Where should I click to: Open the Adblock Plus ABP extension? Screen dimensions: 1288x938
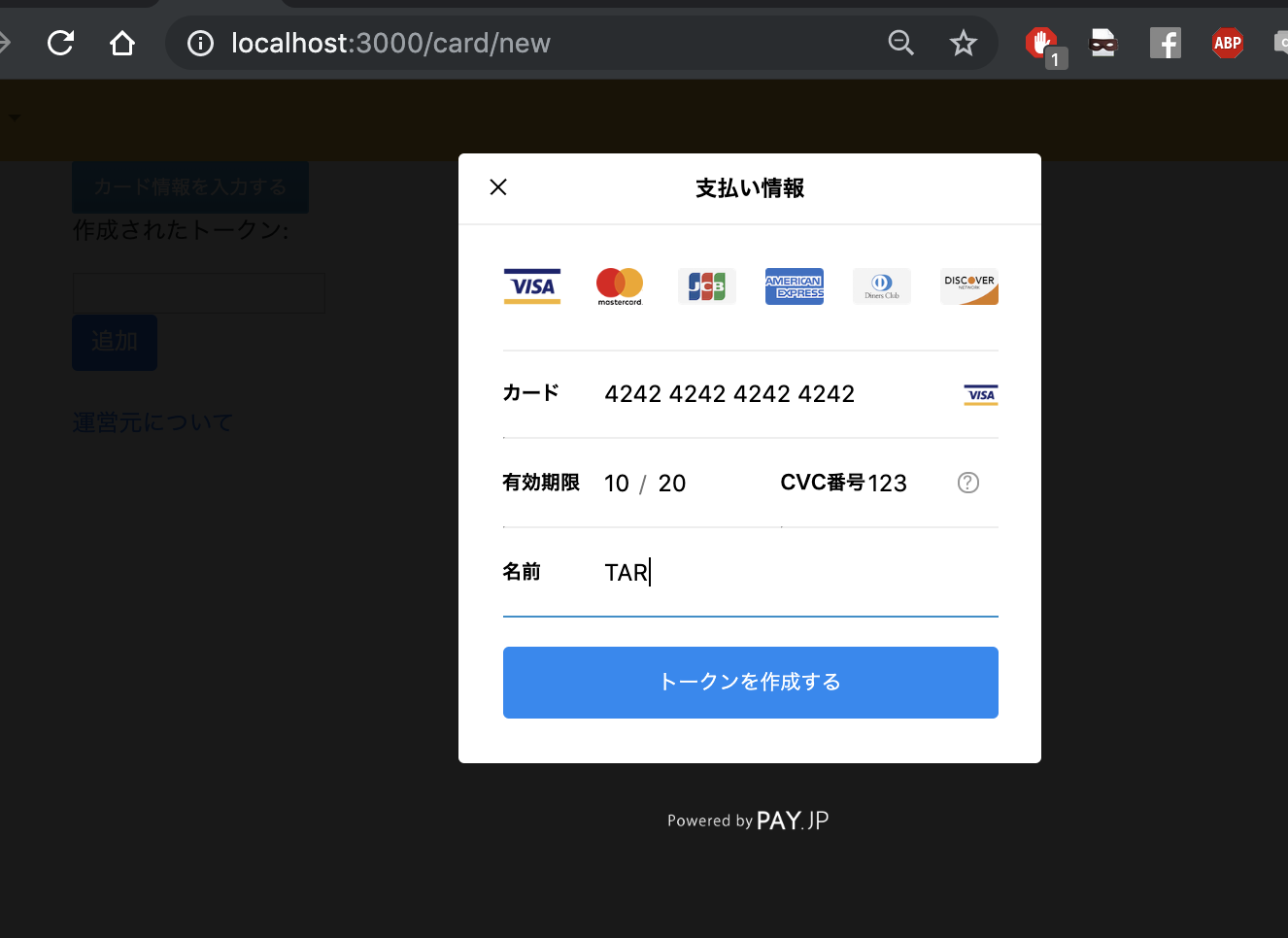[x=1227, y=43]
